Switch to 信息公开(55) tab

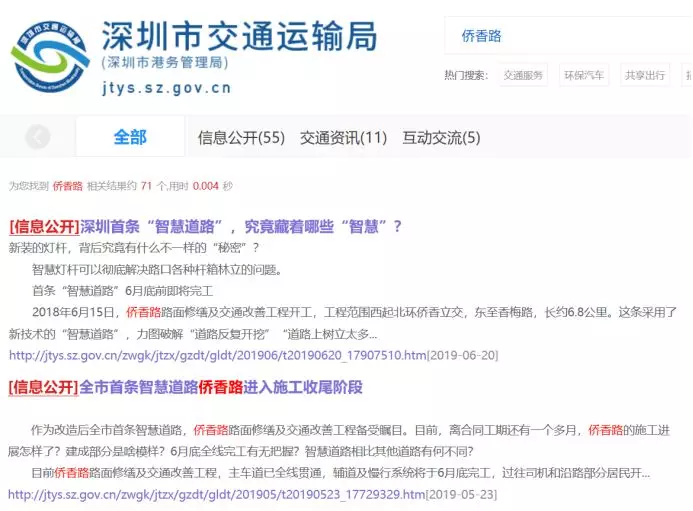[241, 137]
